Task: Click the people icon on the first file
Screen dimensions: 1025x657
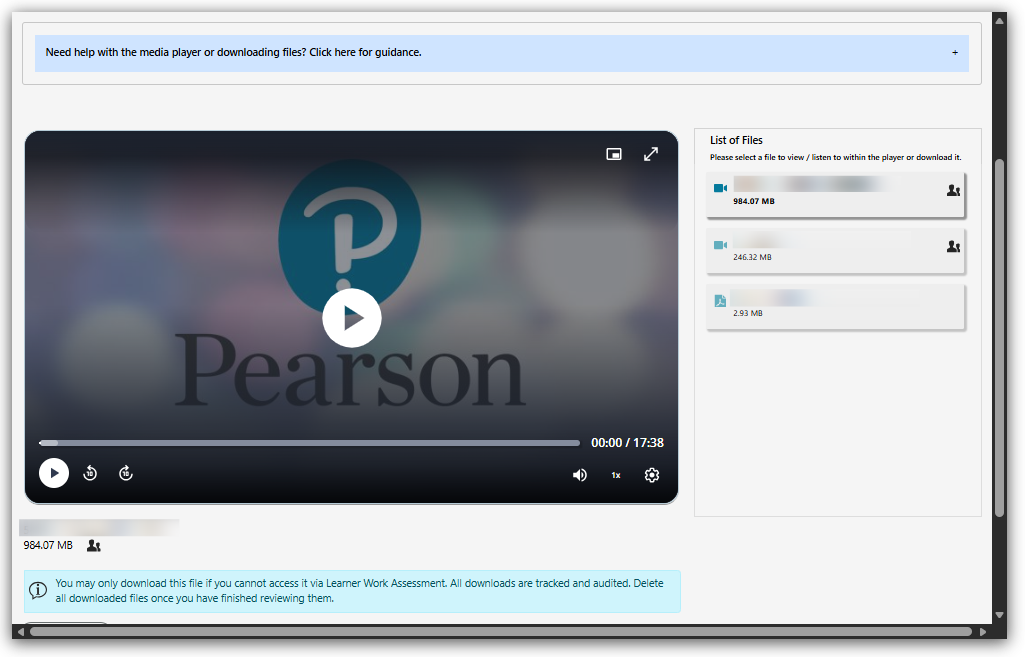Action: 953,190
